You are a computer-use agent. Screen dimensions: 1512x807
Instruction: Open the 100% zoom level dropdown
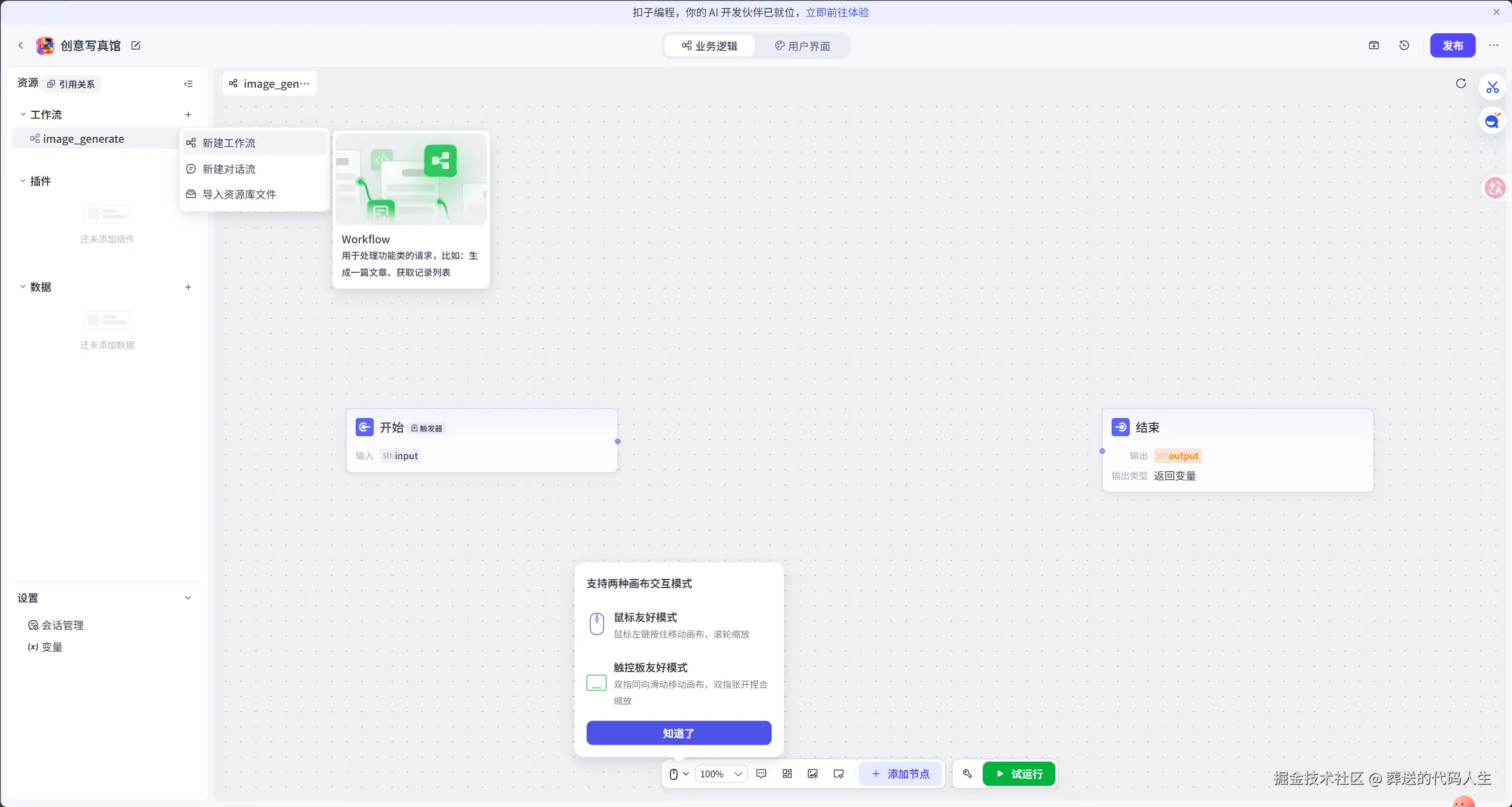[721, 774]
